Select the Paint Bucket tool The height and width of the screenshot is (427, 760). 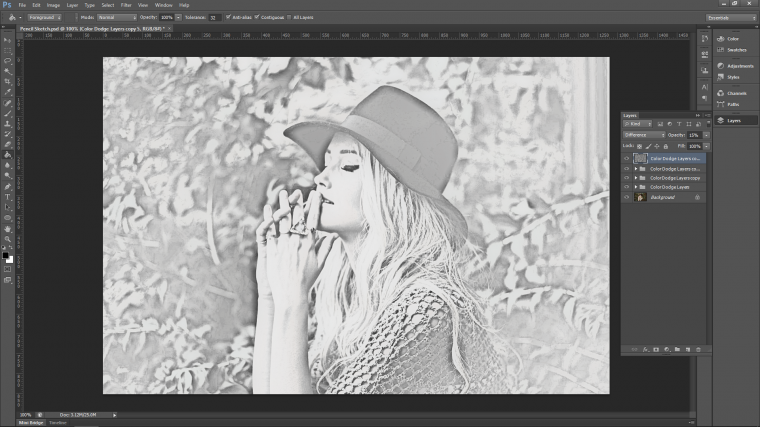[7, 155]
